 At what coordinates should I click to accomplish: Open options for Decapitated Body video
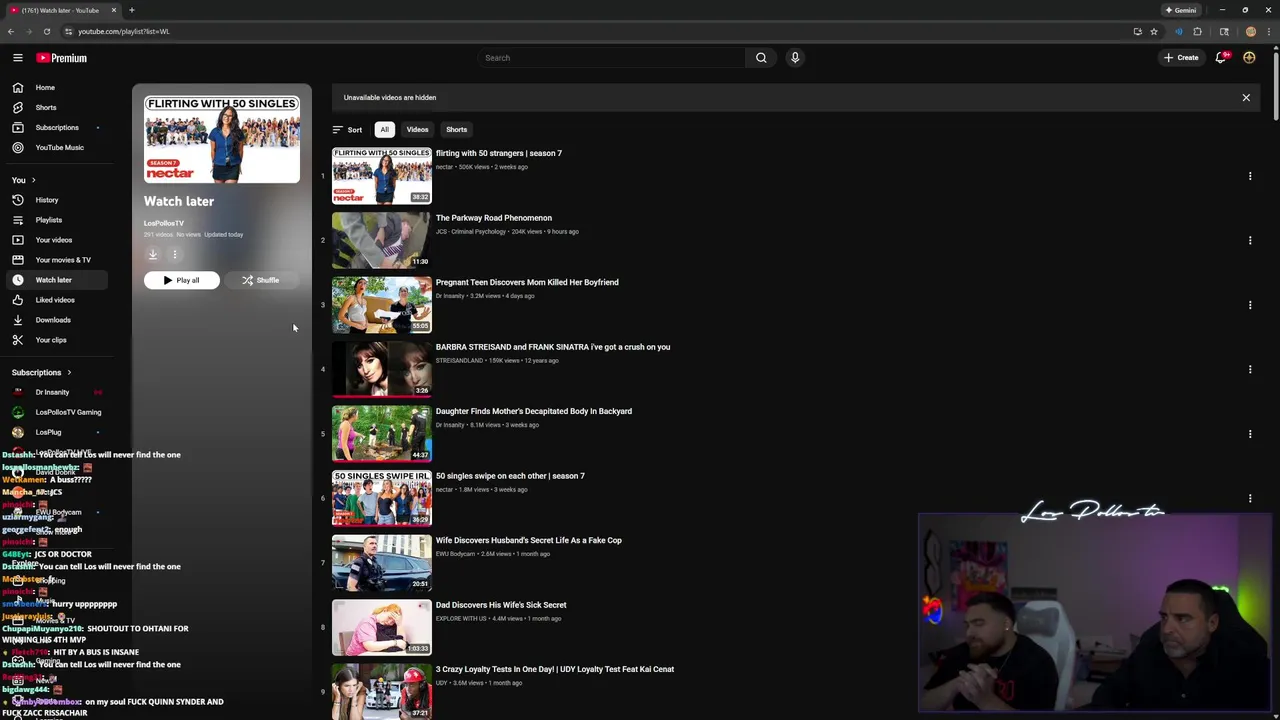click(1249, 434)
